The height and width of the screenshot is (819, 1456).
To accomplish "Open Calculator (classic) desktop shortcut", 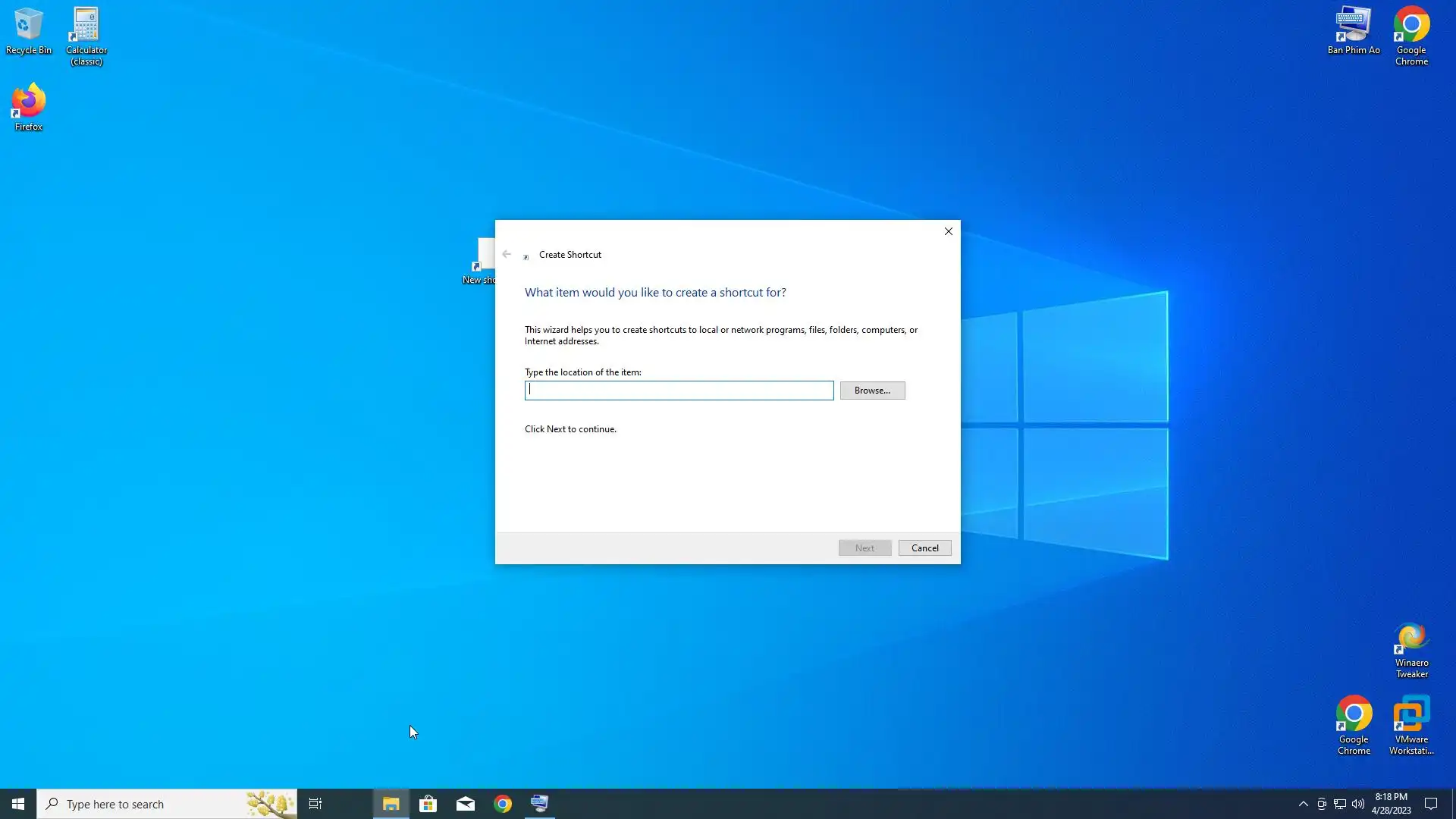I will (86, 35).
